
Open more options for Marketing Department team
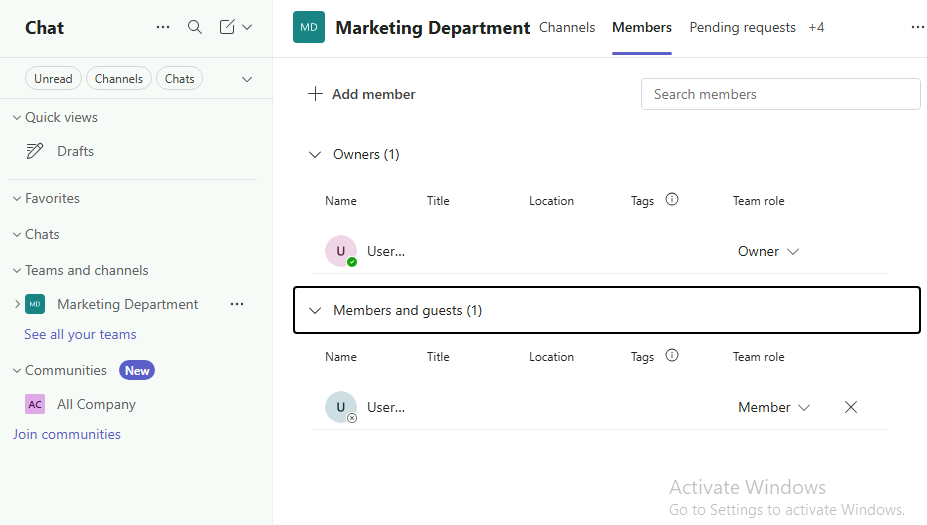[x=237, y=304]
